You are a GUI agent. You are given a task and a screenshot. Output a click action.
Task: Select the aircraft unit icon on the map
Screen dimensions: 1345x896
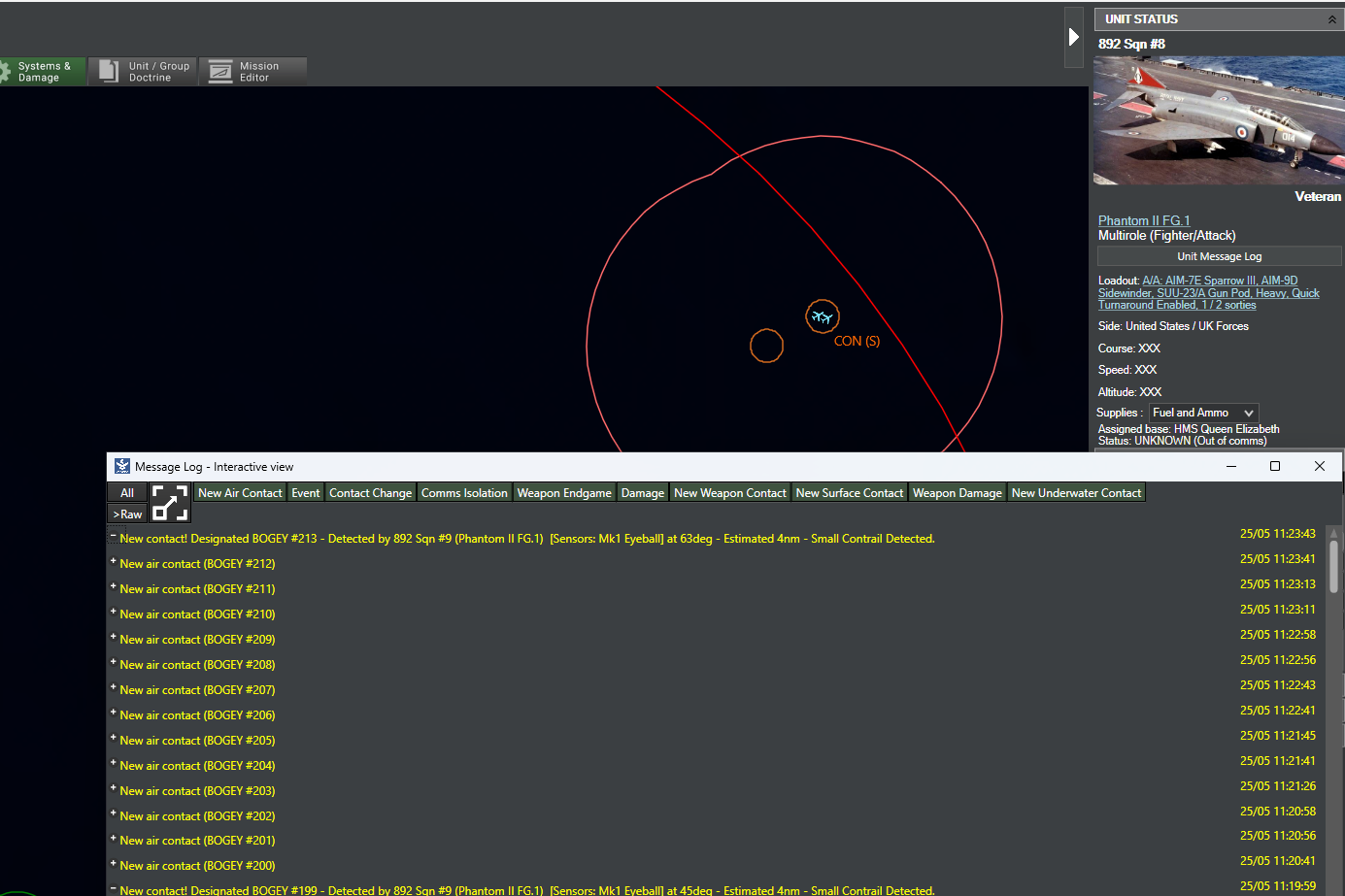point(823,316)
